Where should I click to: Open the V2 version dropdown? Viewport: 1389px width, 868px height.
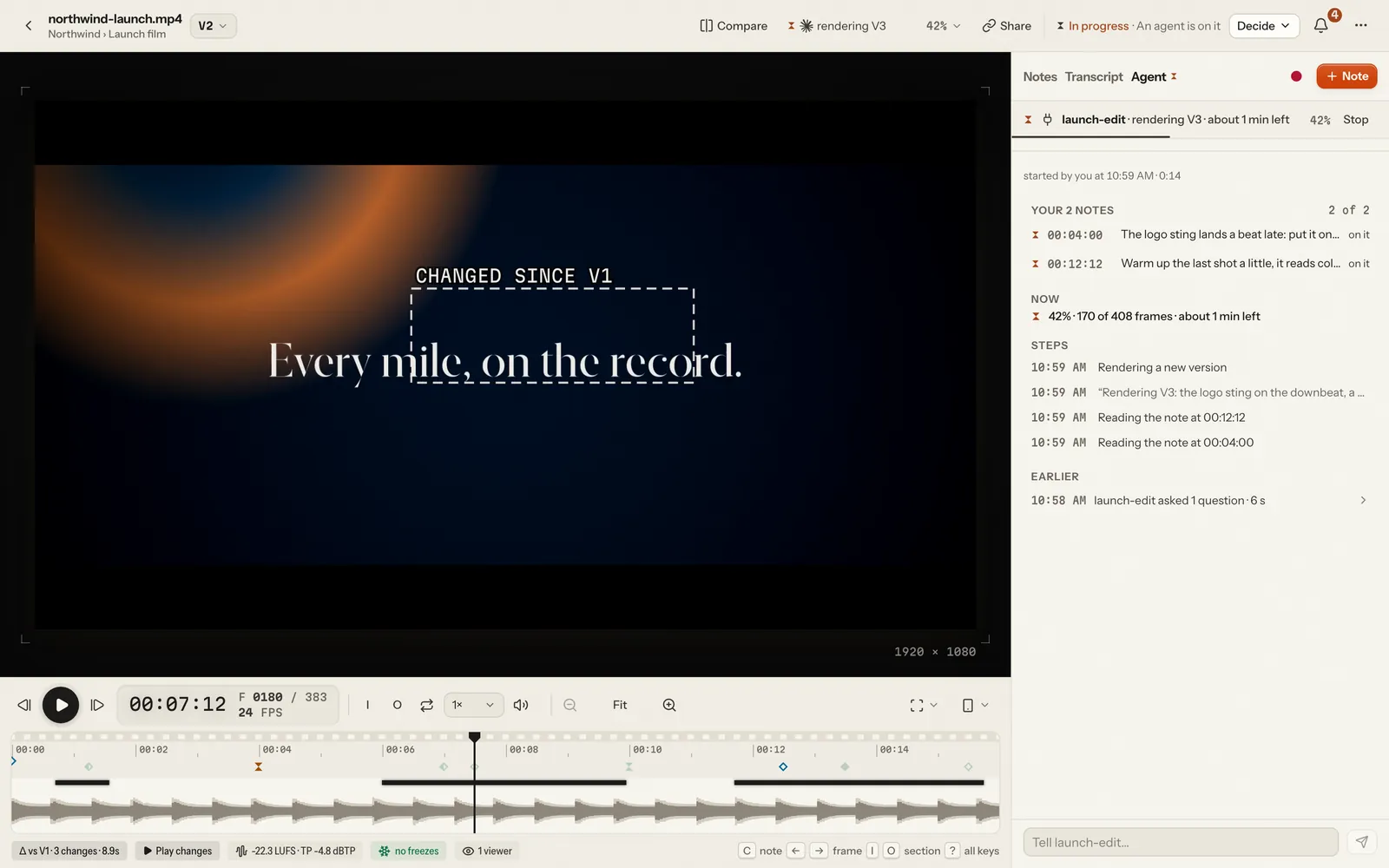213,26
